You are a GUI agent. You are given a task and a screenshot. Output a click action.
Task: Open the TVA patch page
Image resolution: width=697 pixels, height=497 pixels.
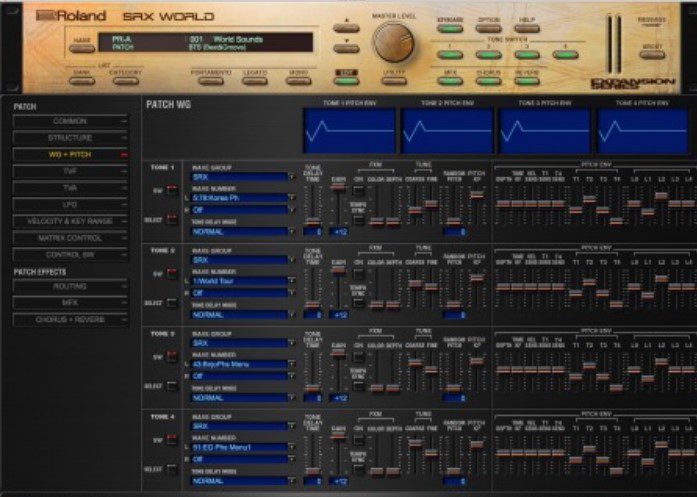(x=70, y=188)
